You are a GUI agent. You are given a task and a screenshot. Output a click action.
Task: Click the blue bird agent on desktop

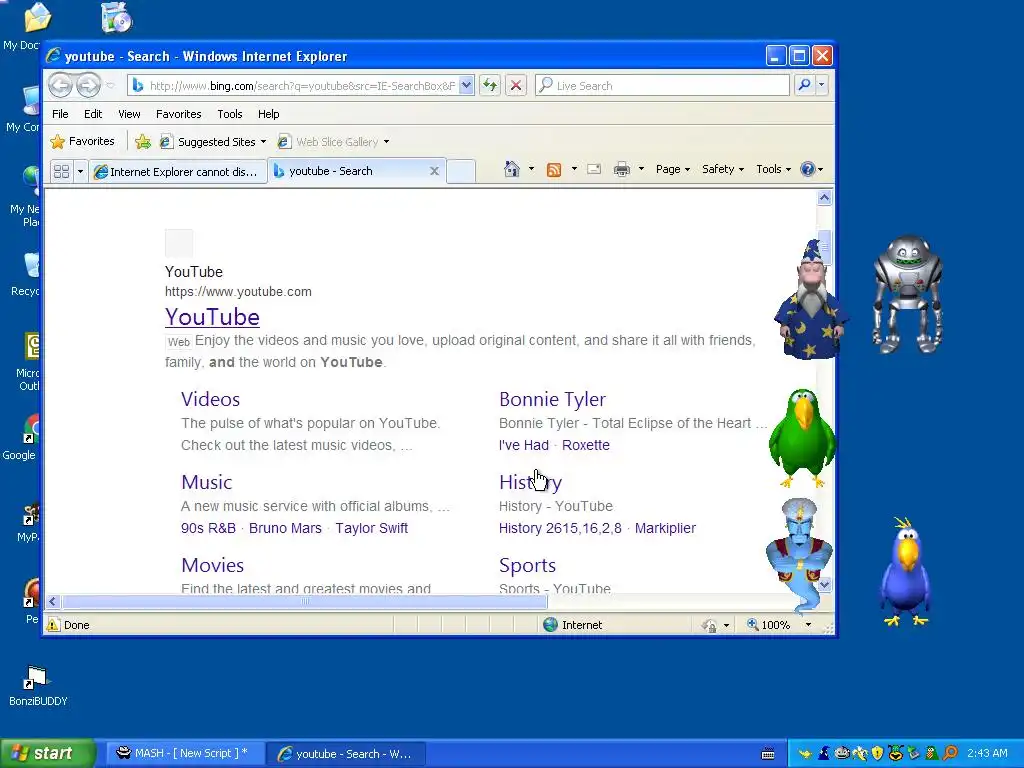(x=905, y=571)
